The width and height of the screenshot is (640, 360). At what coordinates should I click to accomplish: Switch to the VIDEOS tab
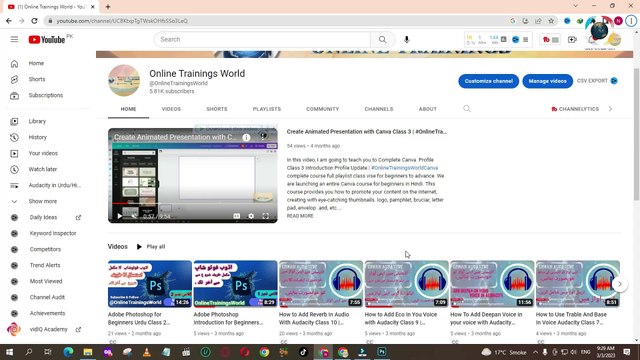(171, 109)
